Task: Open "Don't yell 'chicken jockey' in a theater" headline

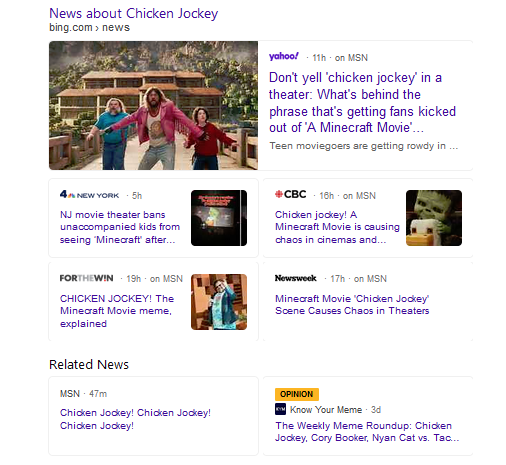Action: click(x=362, y=102)
